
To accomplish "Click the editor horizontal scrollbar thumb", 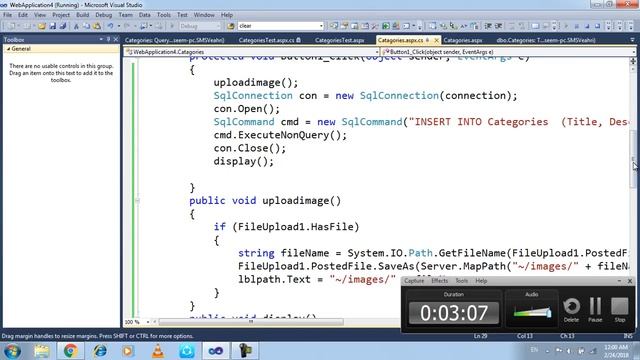I will click(251, 322).
